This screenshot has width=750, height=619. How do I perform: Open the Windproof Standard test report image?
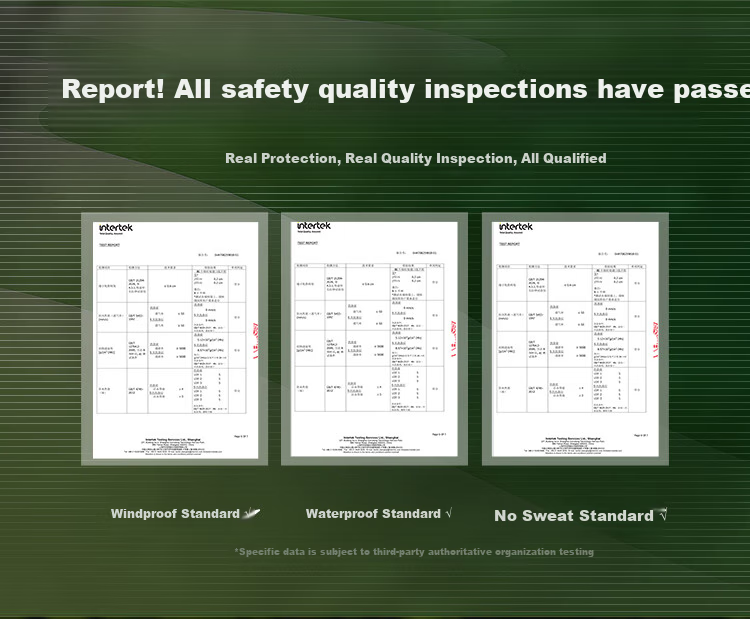coord(175,339)
